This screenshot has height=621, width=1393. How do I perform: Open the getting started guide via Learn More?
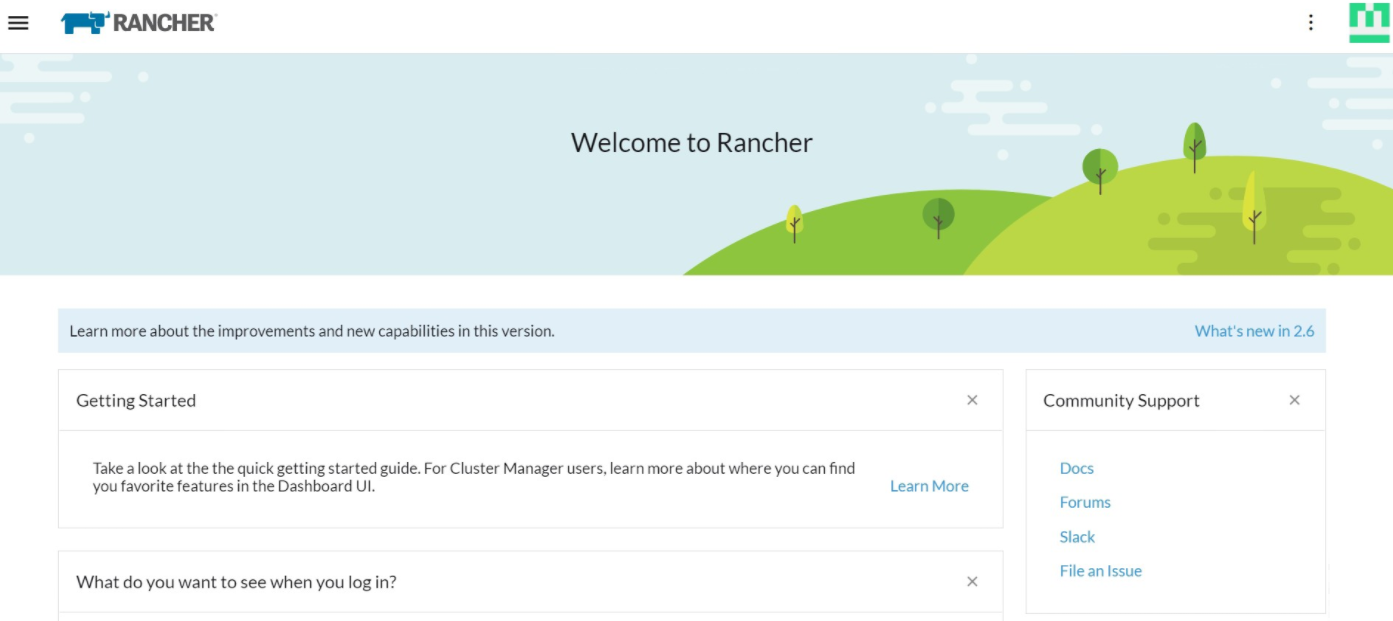(x=928, y=485)
